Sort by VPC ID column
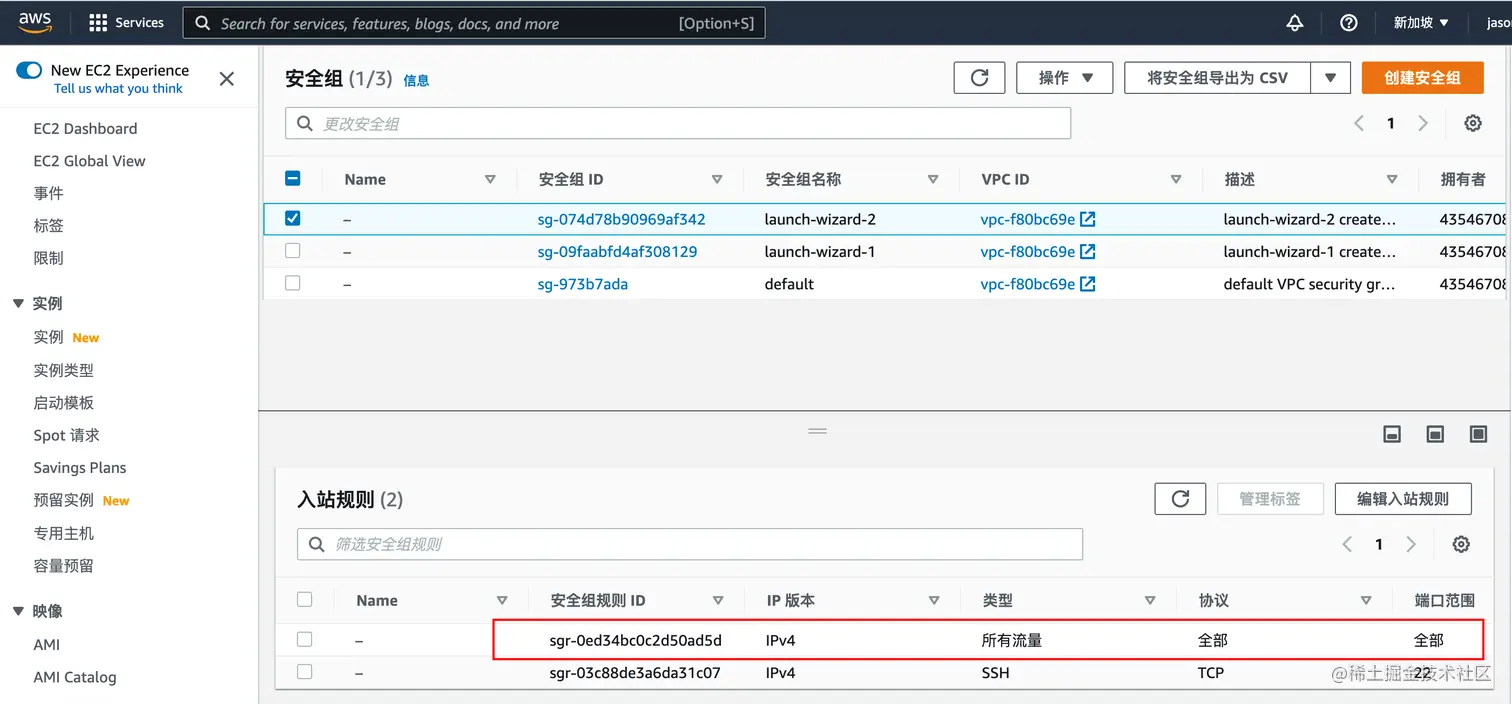 pyautogui.click(x=1176, y=179)
